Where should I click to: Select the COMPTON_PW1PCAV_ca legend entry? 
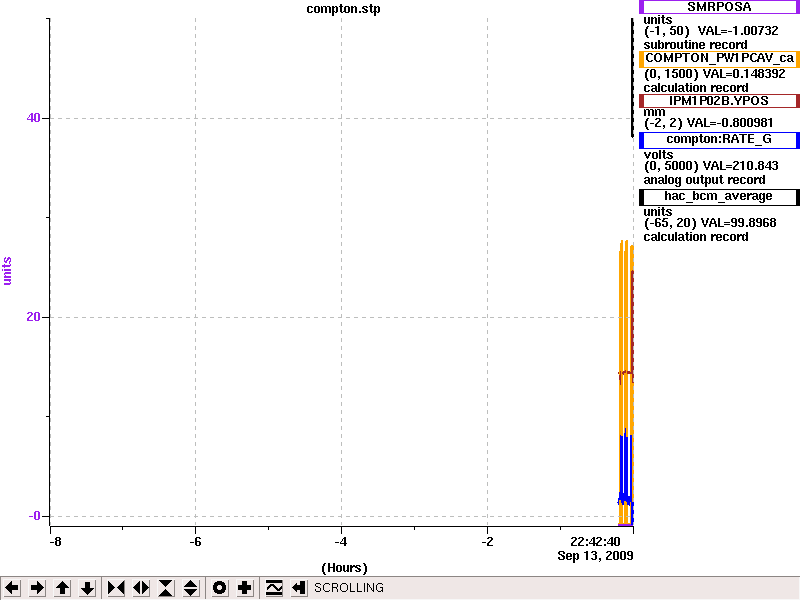[x=719, y=58]
